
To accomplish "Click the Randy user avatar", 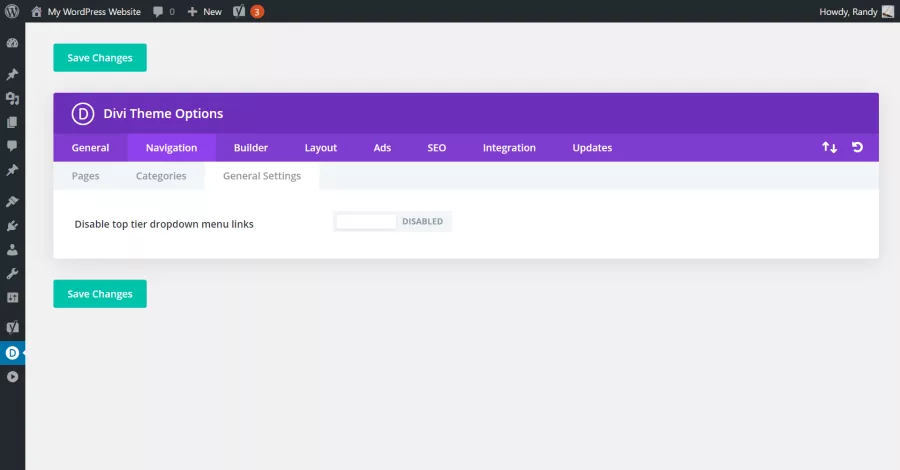I will pyautogui.click(x=888, y=11).
